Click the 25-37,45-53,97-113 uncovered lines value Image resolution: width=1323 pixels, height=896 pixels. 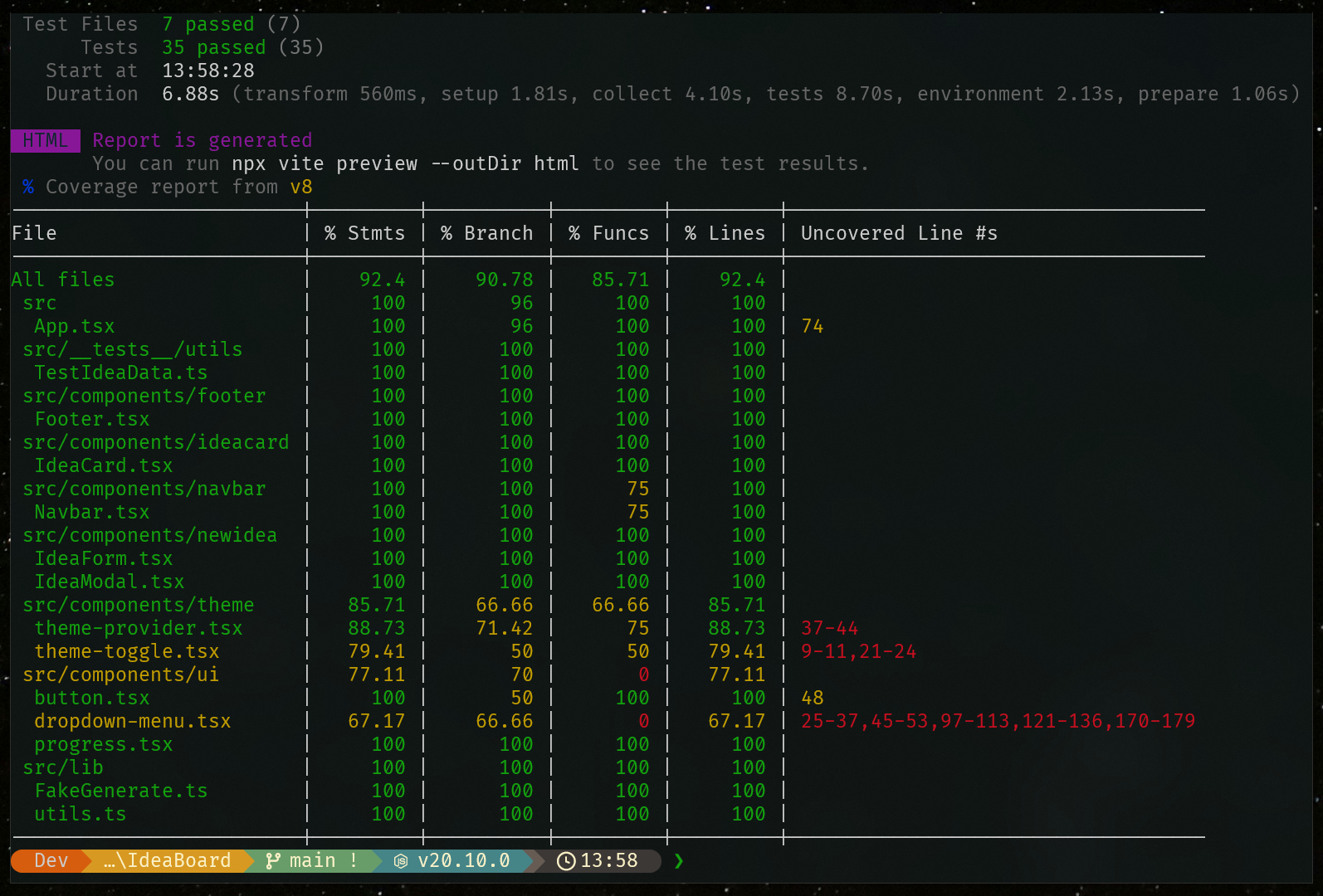(998, 722)
